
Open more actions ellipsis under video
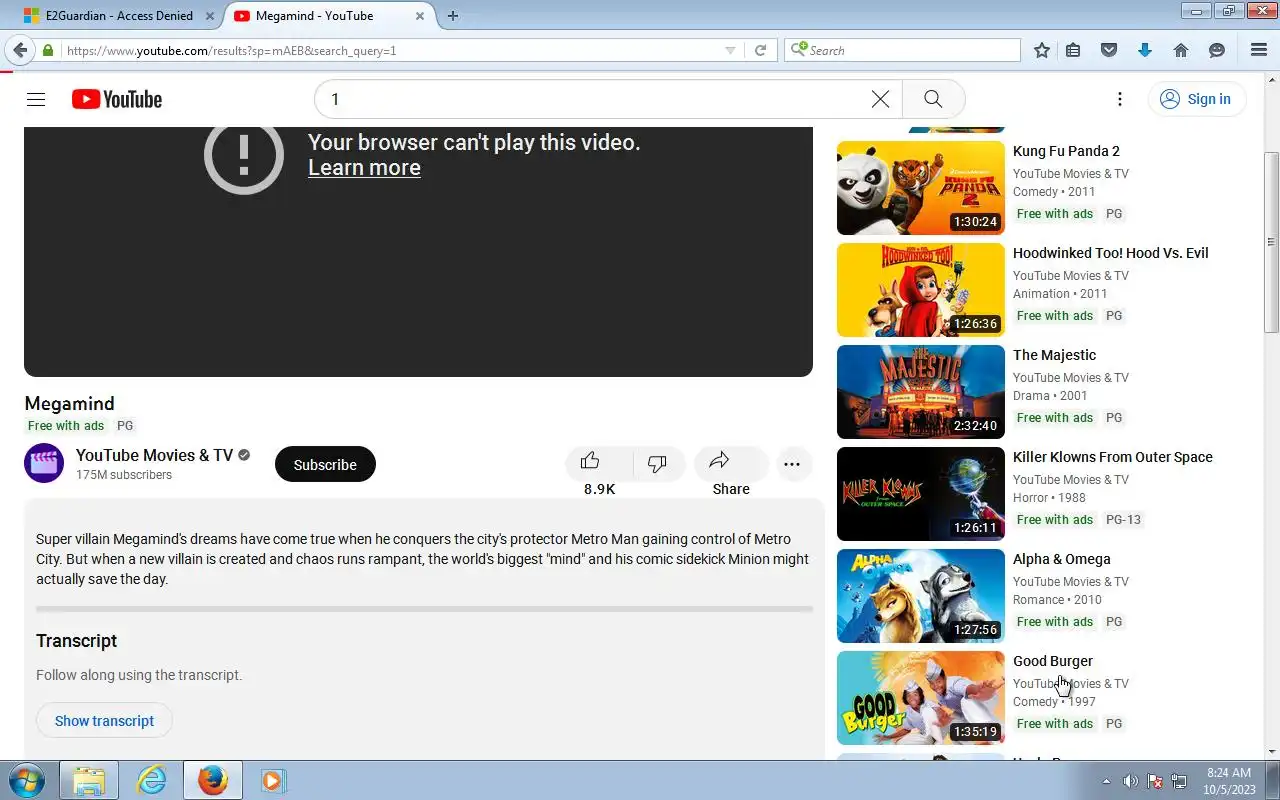pos(792,464)
